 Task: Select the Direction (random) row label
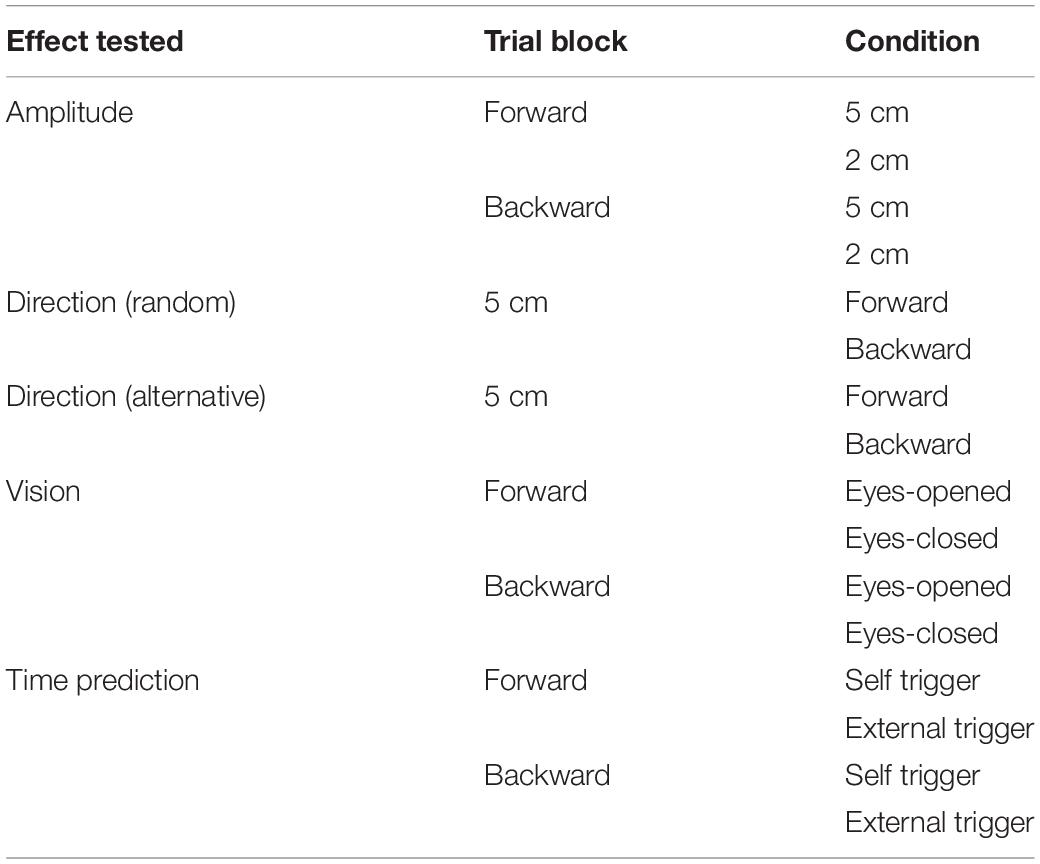point(121,302)
